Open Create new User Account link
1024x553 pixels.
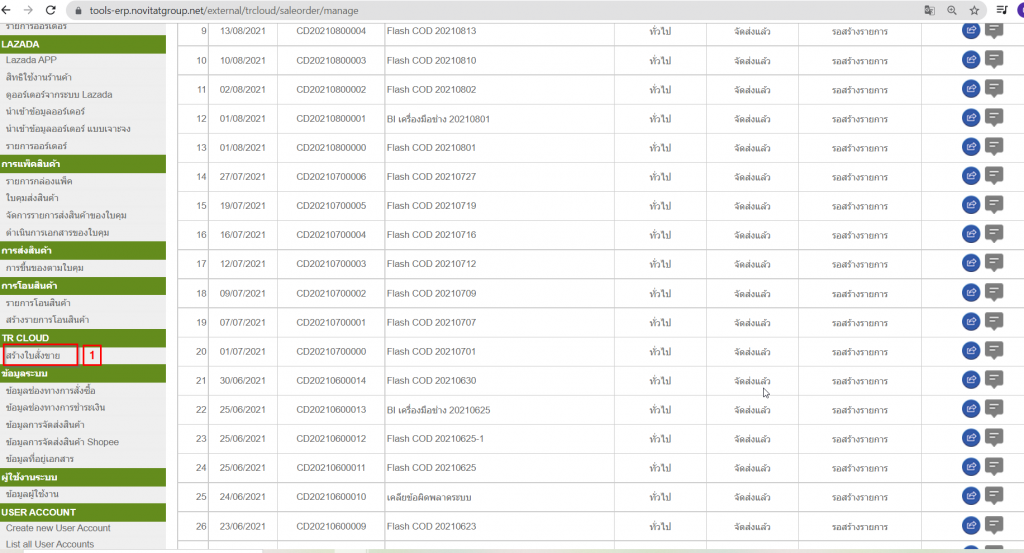click(x=58, y=528)
